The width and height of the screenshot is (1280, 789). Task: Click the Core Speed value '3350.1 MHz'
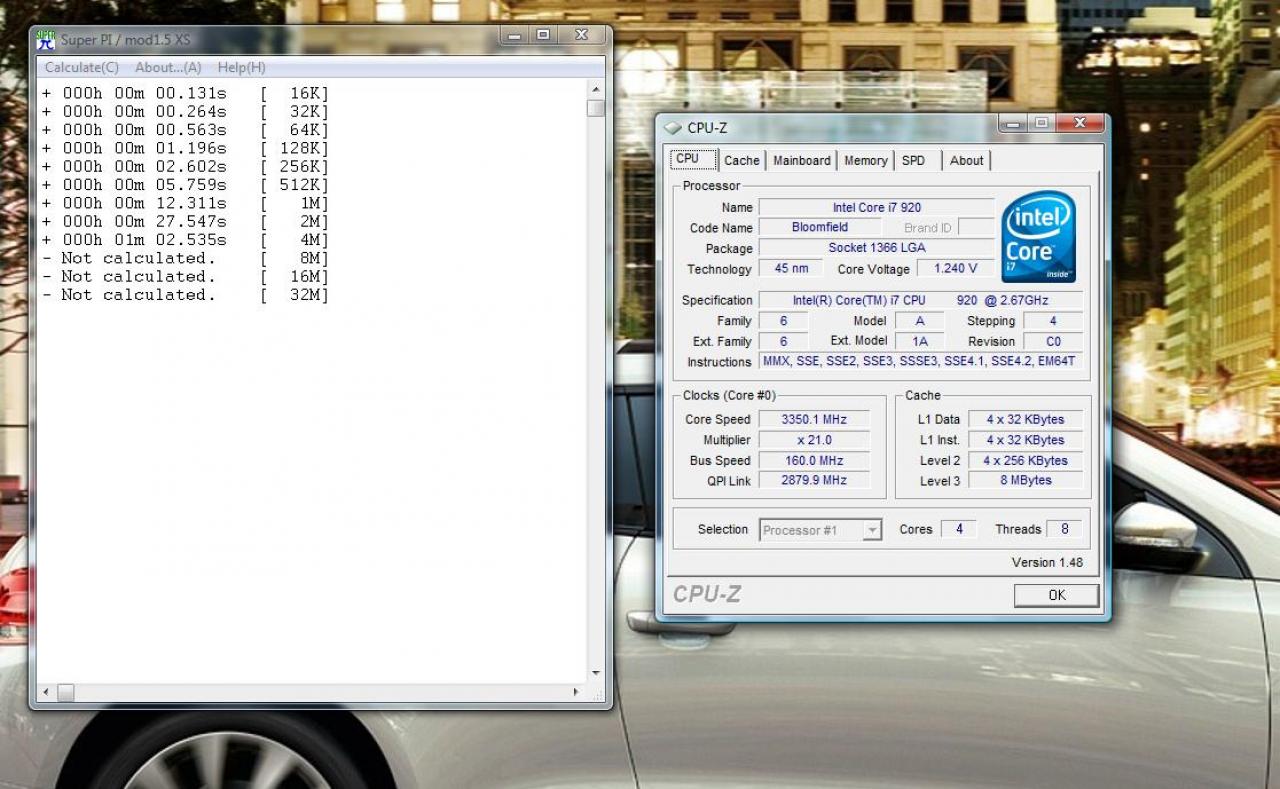[x=814, y=419]
